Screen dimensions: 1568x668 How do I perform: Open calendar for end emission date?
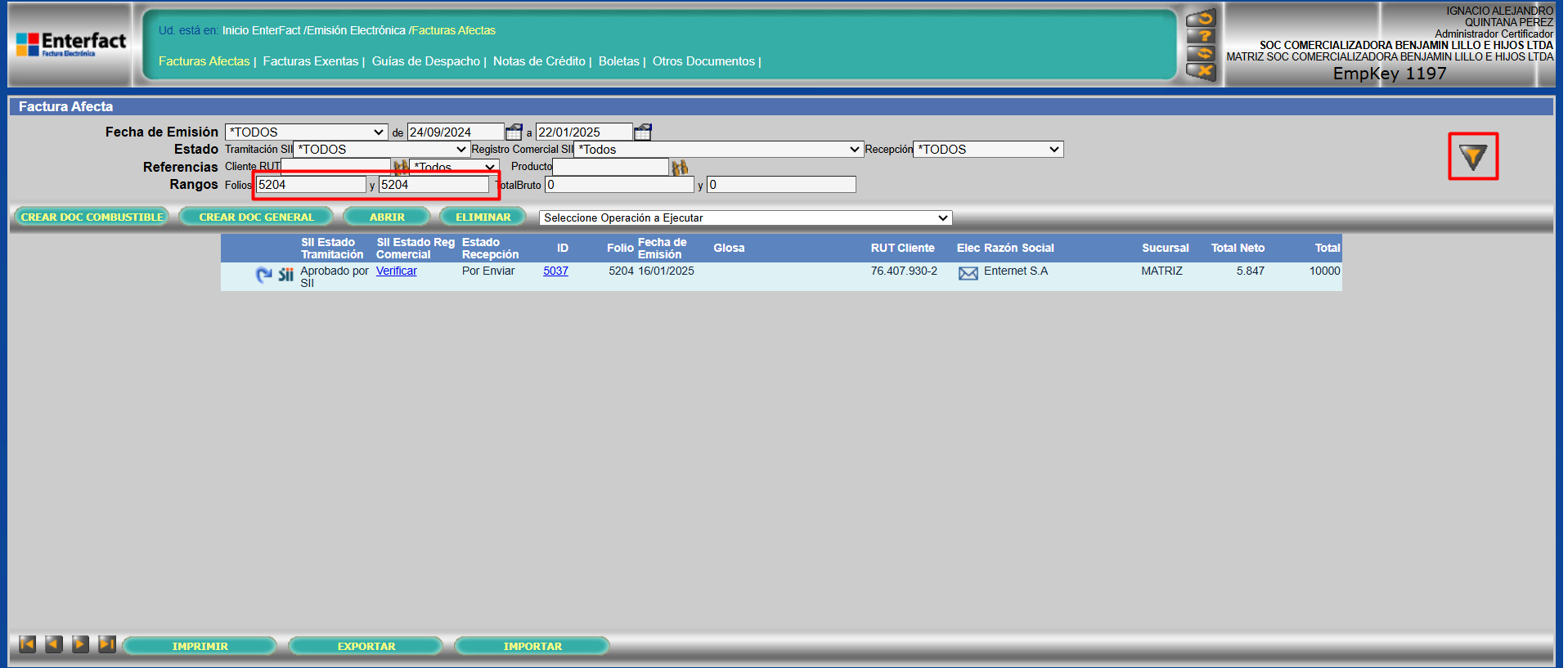point(643,132)
